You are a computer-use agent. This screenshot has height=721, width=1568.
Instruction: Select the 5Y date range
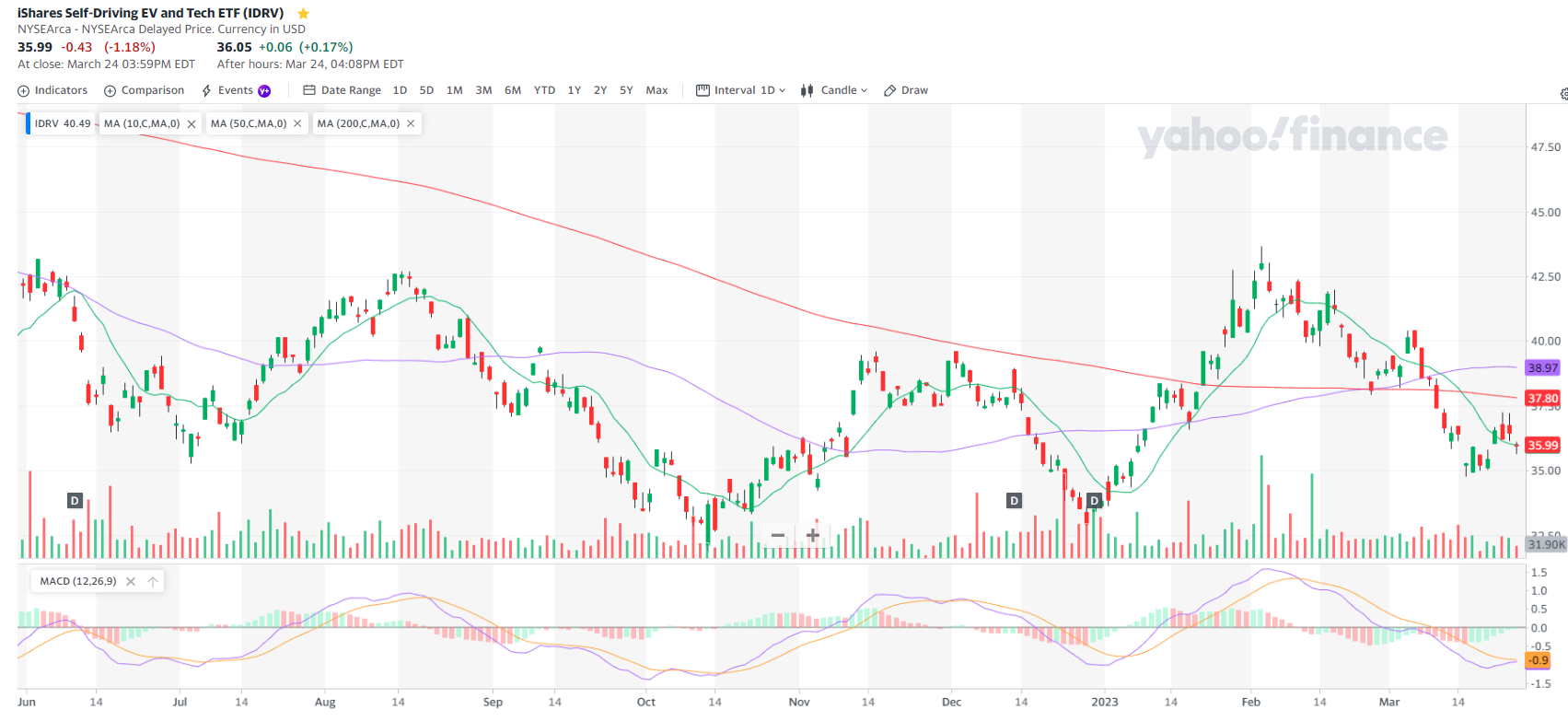click(626, 90)
